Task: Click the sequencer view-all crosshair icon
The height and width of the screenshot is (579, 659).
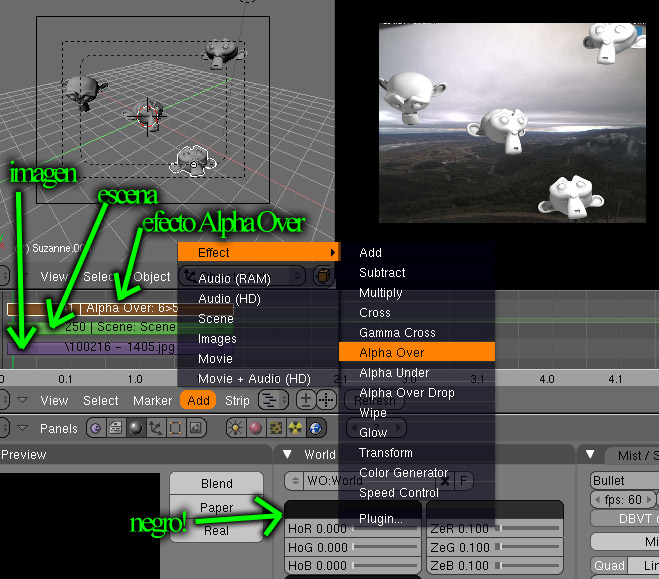Action: (x=326, y=400)
